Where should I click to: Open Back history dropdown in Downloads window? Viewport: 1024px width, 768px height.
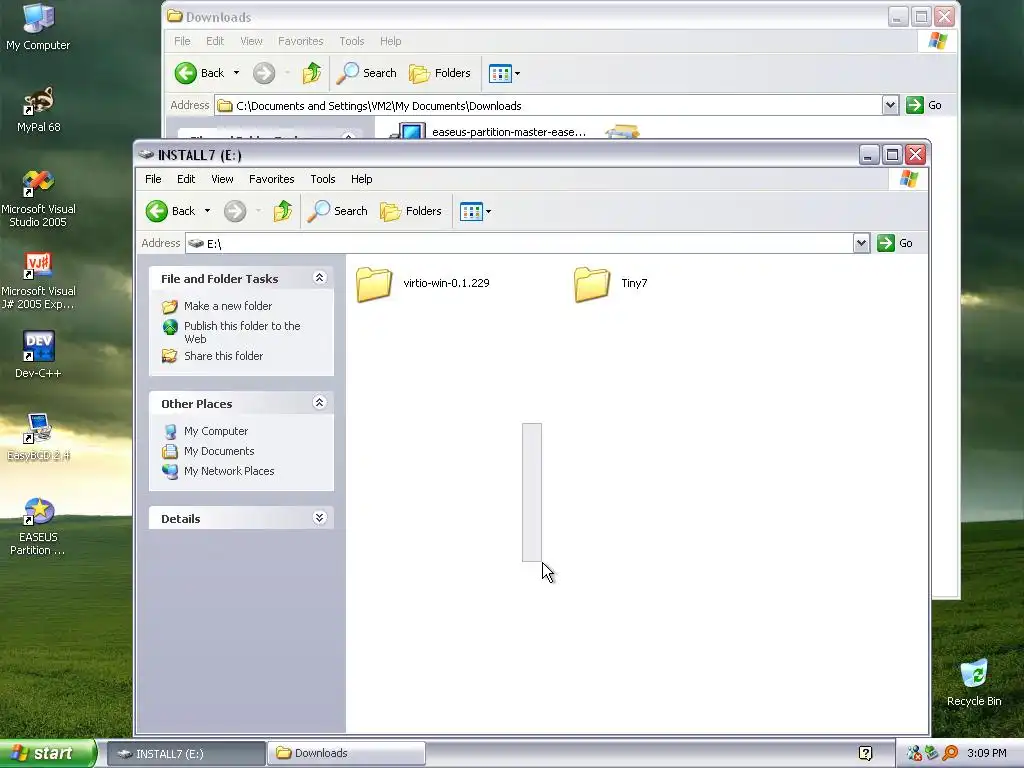tap(236, 73)
